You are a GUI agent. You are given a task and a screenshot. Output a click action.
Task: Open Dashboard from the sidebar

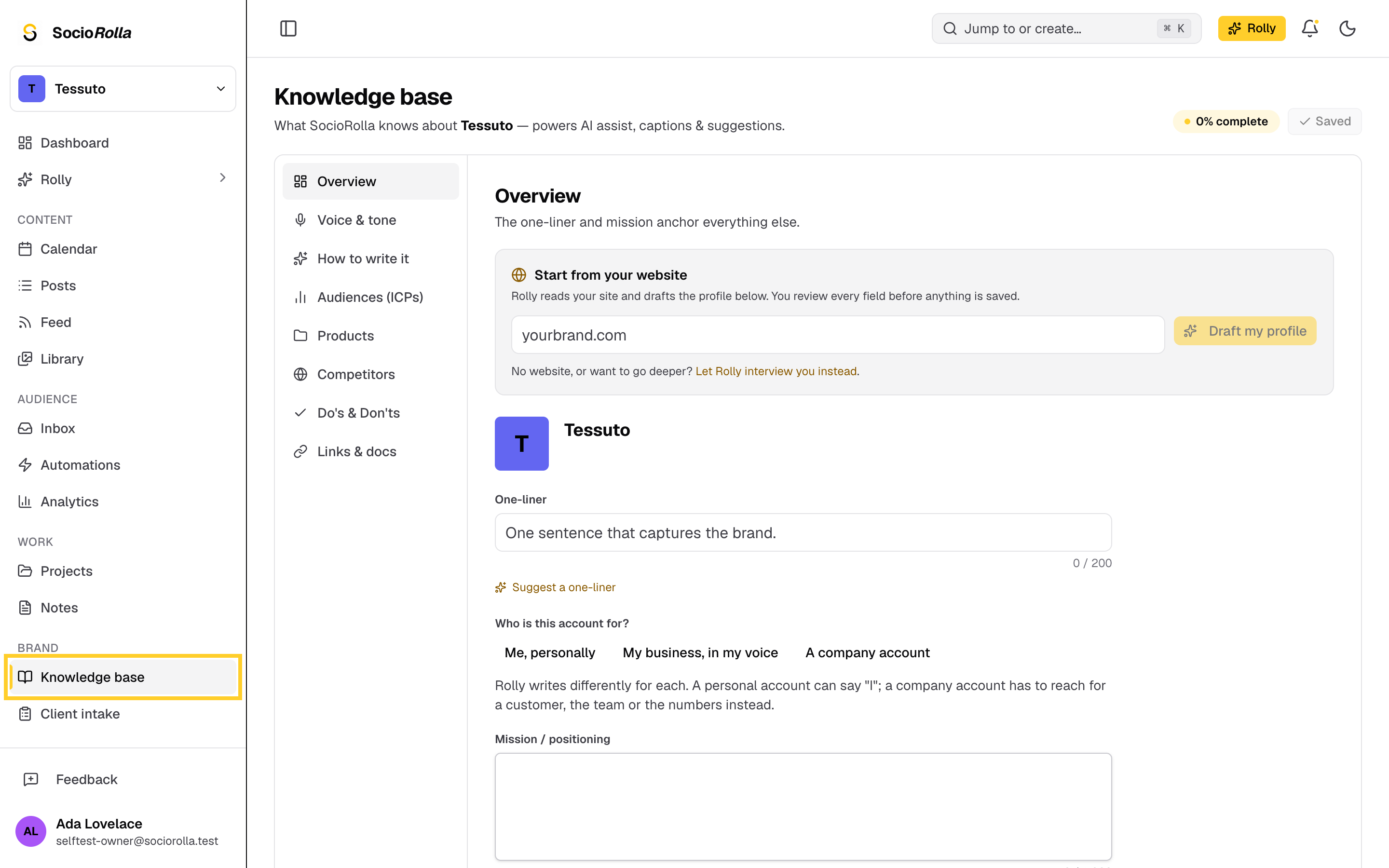pos(123,142)
